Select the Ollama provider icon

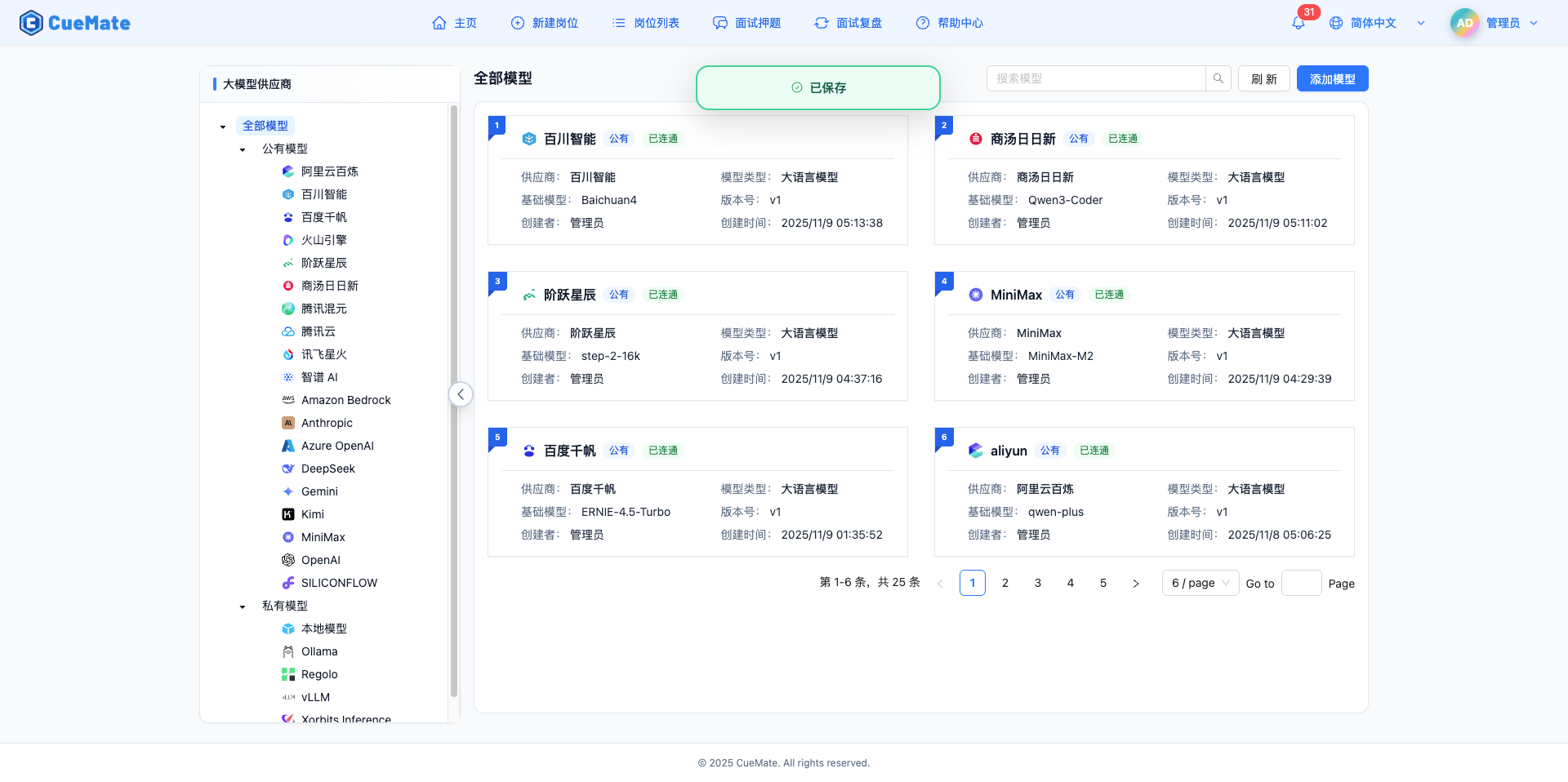tap(287, 651)
